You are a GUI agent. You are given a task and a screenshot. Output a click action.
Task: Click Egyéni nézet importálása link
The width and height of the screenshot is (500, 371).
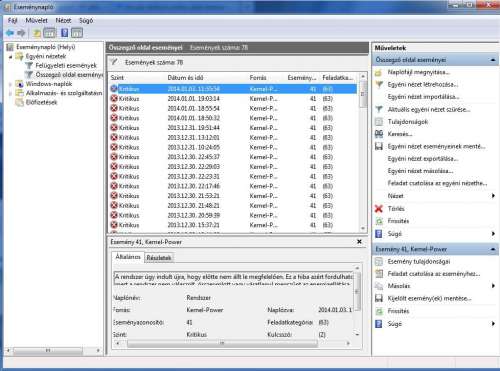[x=423, y=97]
